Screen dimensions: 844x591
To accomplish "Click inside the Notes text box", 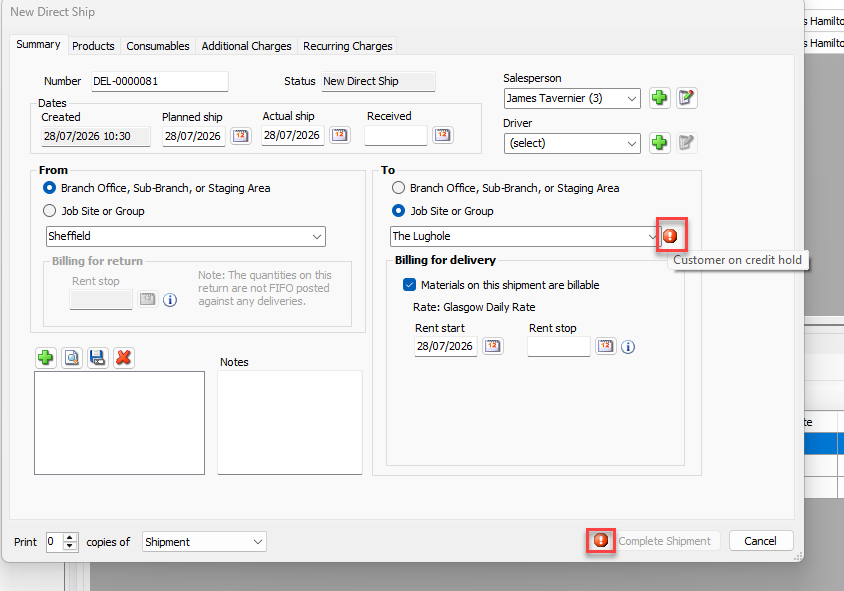I will pos(290,423).
